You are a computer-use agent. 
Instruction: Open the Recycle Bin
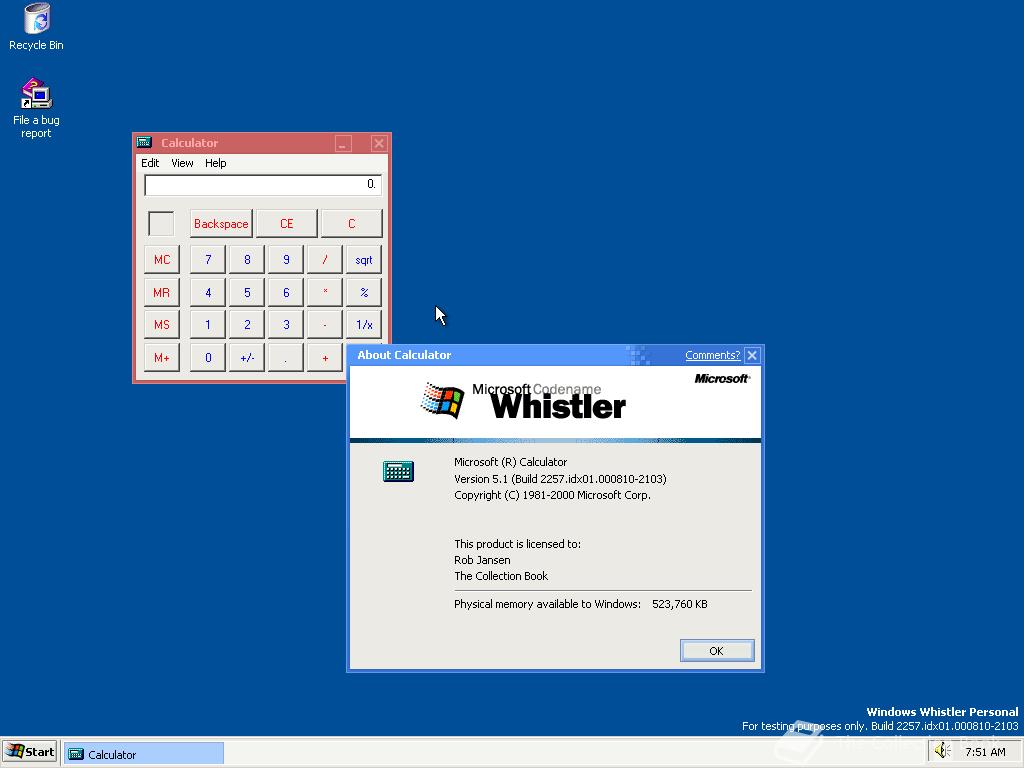[x=36, y=20]
